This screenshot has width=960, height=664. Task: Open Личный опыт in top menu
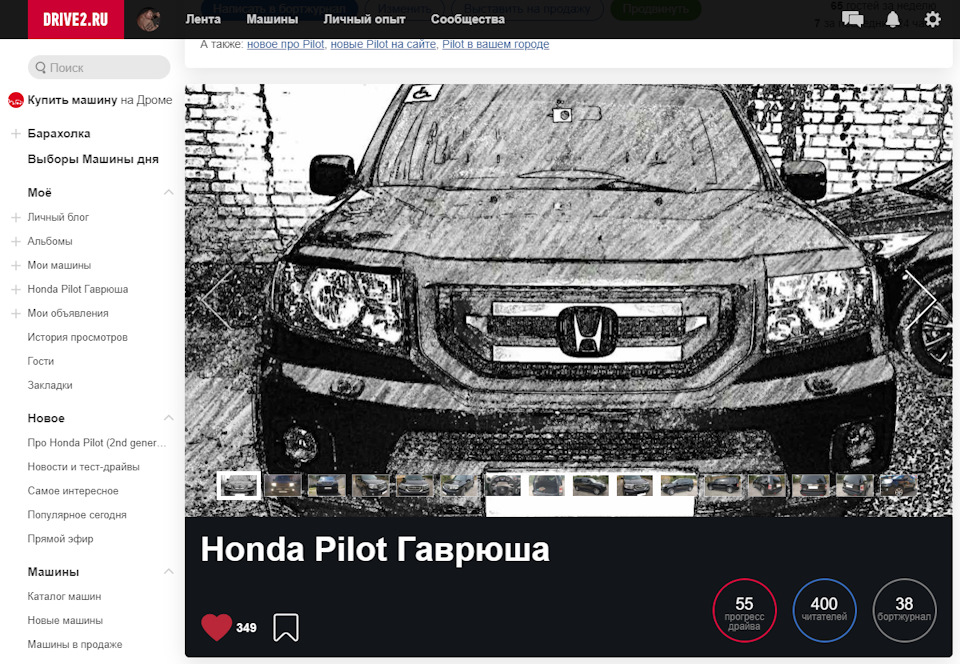[x=364, y=20]
